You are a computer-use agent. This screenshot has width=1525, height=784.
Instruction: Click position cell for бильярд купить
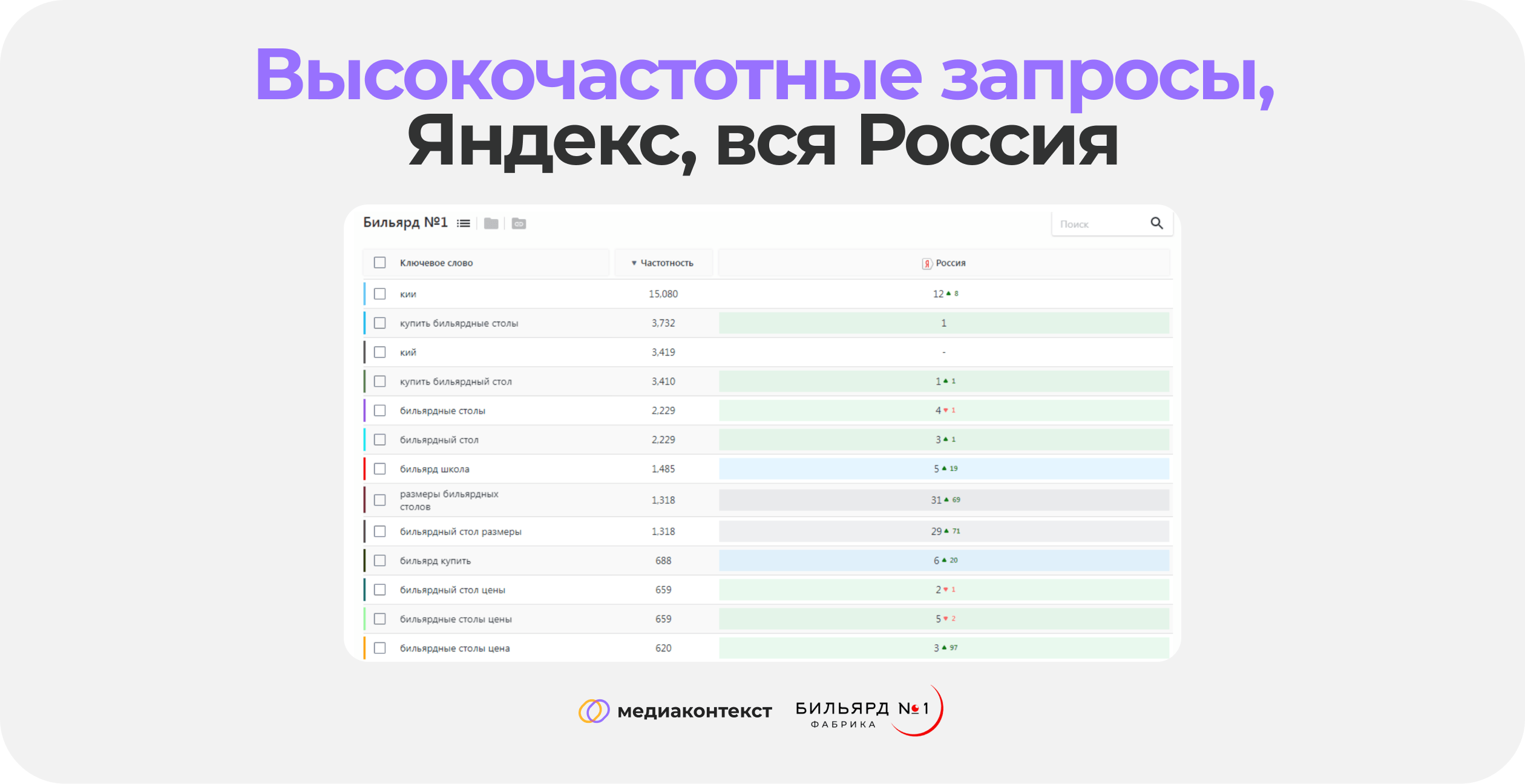point(944,561)
